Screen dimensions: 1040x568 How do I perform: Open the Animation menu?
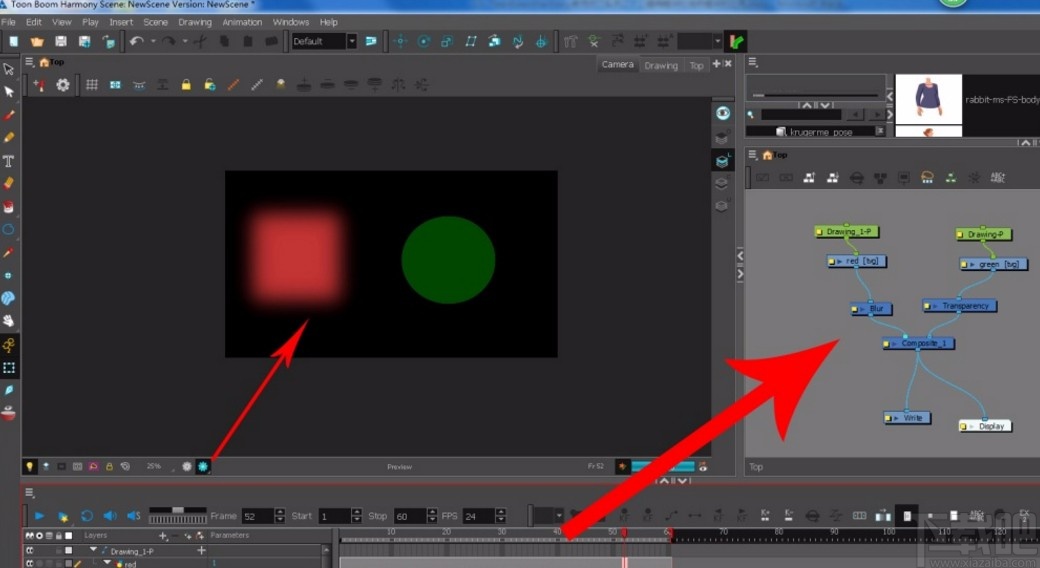click(x=242, y=22)
